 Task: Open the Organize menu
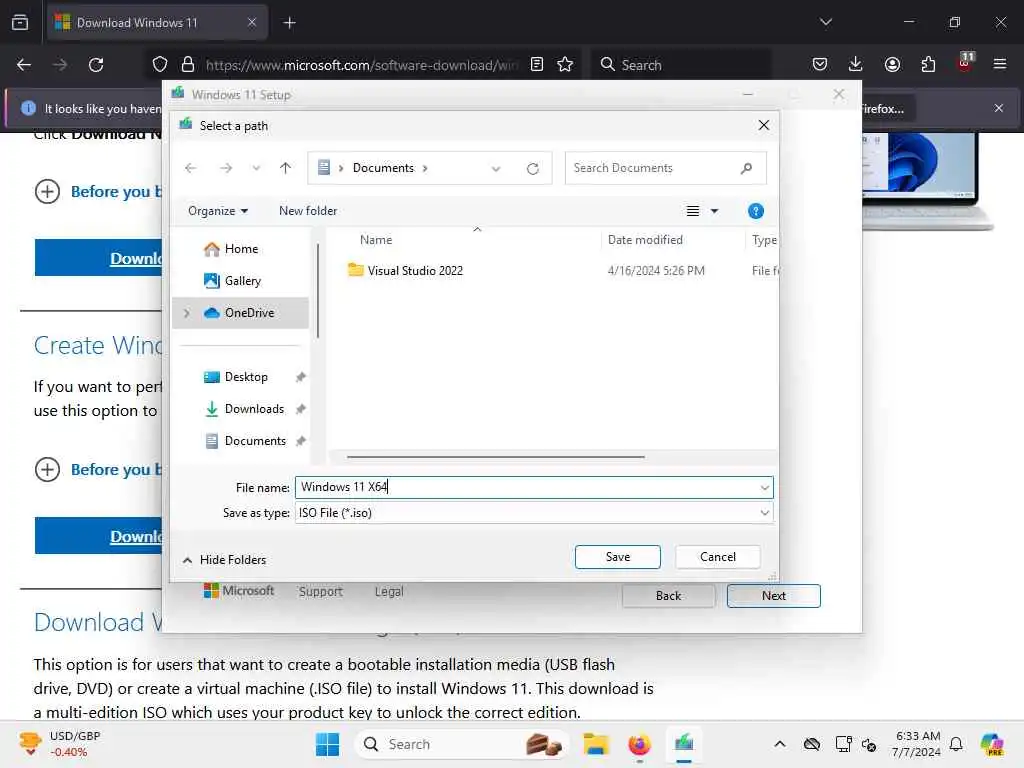(x=218, y=211)
